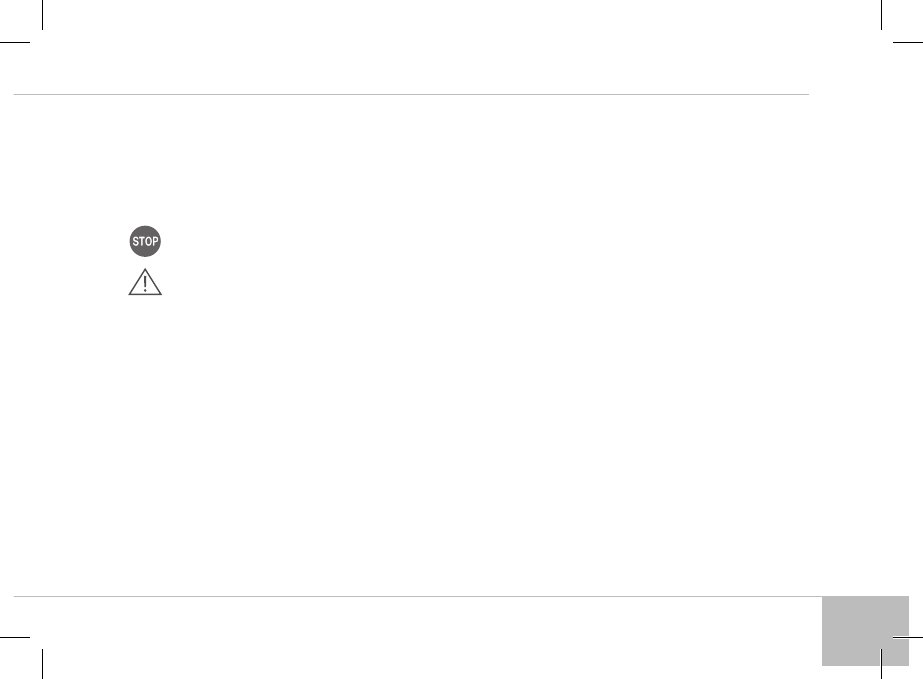This screenshot has width=923, height=679.
Task: Click the white STOP lettering in the dark circle
Action: pyautogui.click(x=145, y=242)
